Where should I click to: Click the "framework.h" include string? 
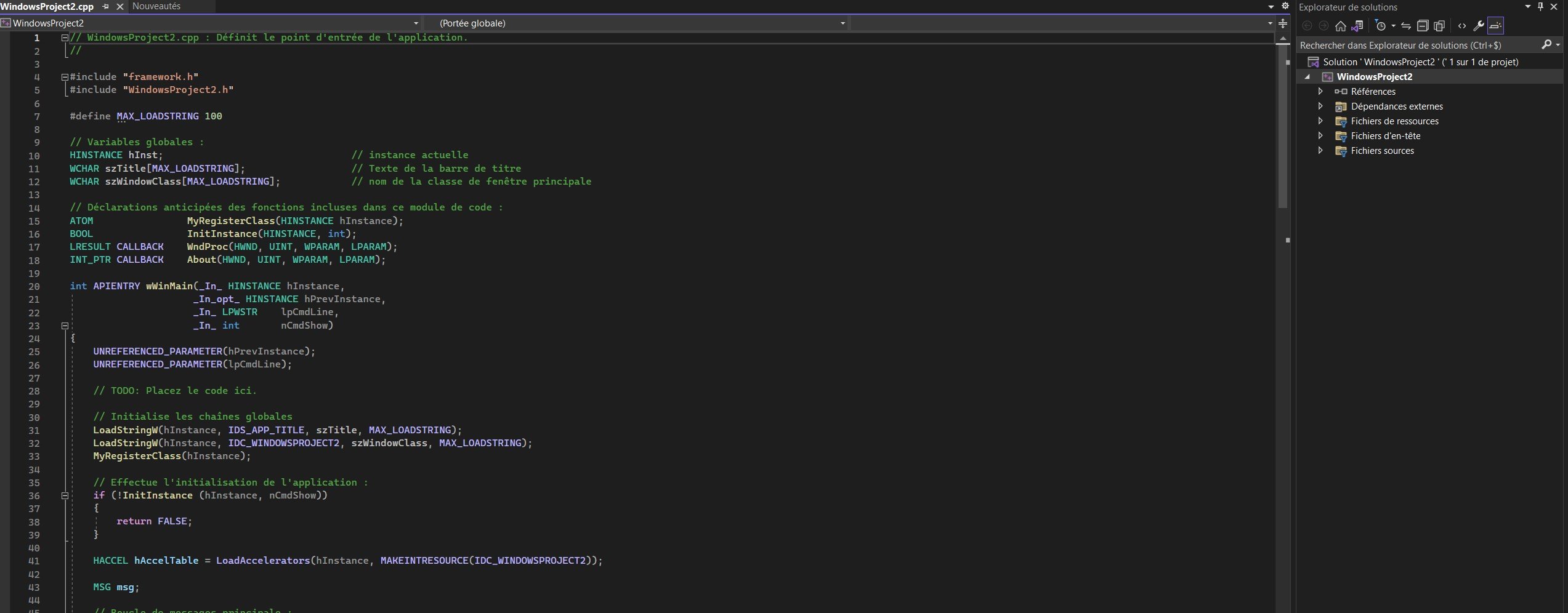tap(161, 77)
